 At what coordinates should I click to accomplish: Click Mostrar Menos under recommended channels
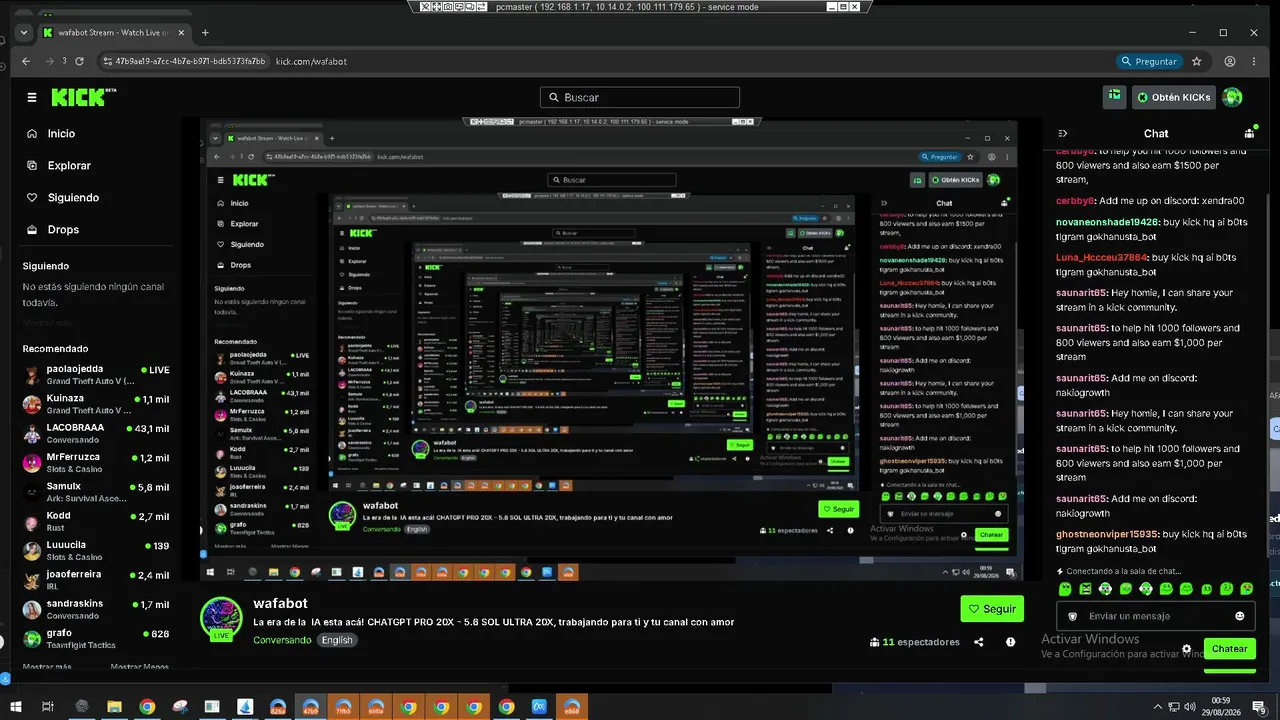pyautogui.click(x=140, y=667)
